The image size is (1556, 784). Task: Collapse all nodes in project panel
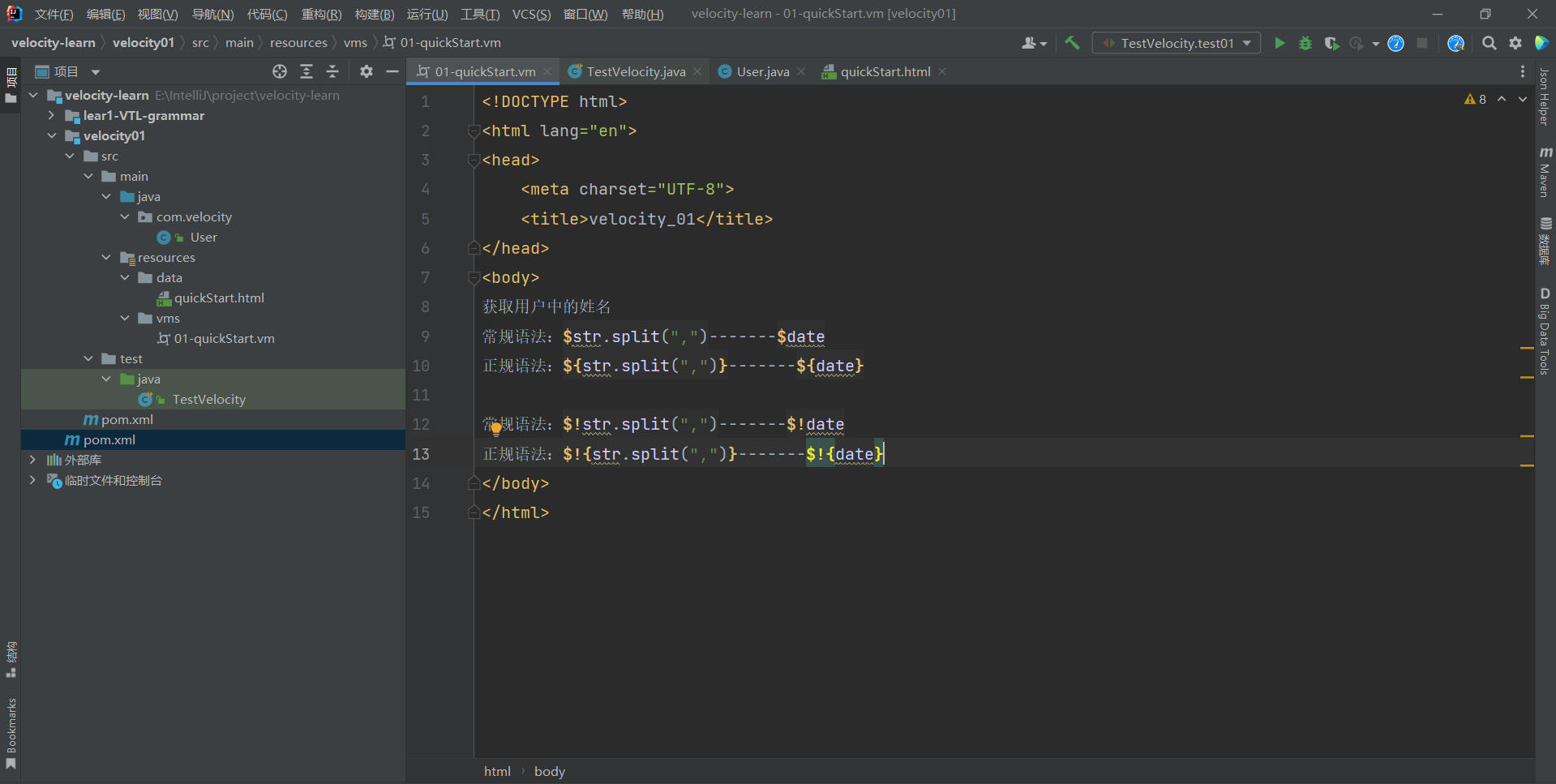pyautogui.click(x=332, y=71)
